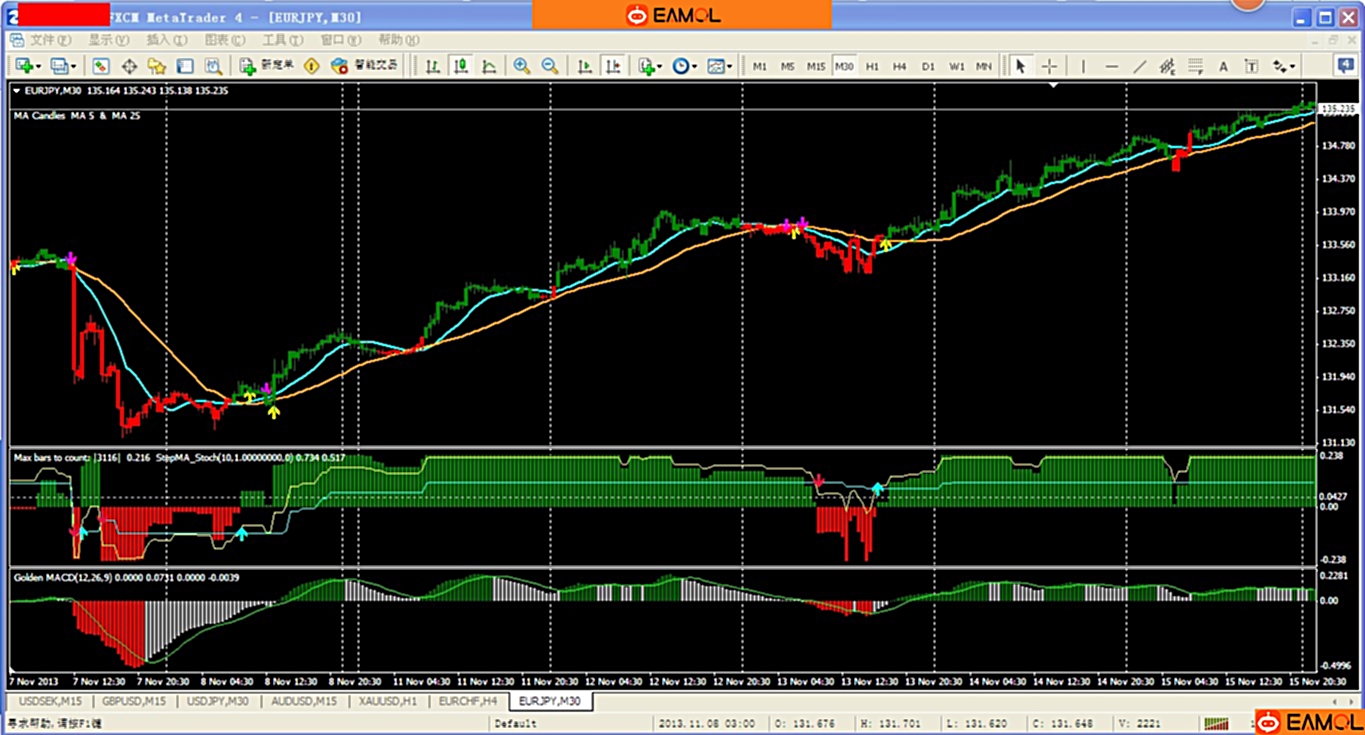Screen dimensions: 1365x735
Task: Open the Profiles toolbar icon
Action: [x=59, y=66]
